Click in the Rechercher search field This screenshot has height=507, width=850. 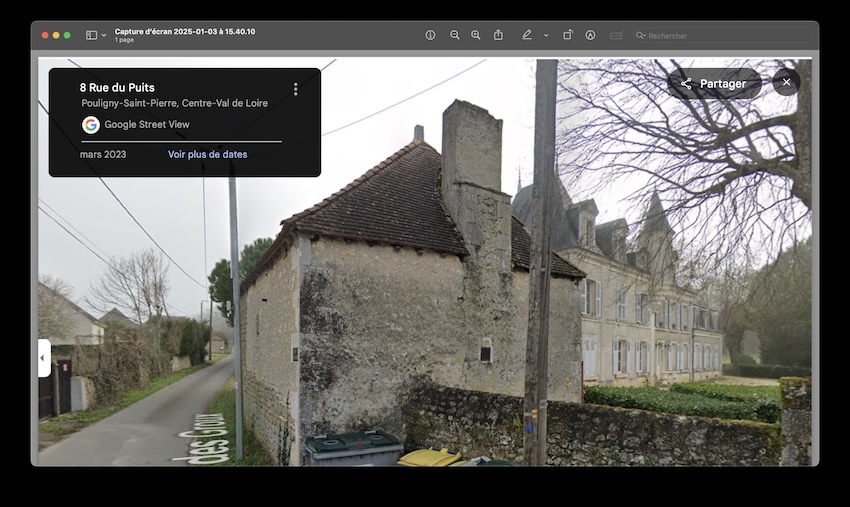click(720, 36)
